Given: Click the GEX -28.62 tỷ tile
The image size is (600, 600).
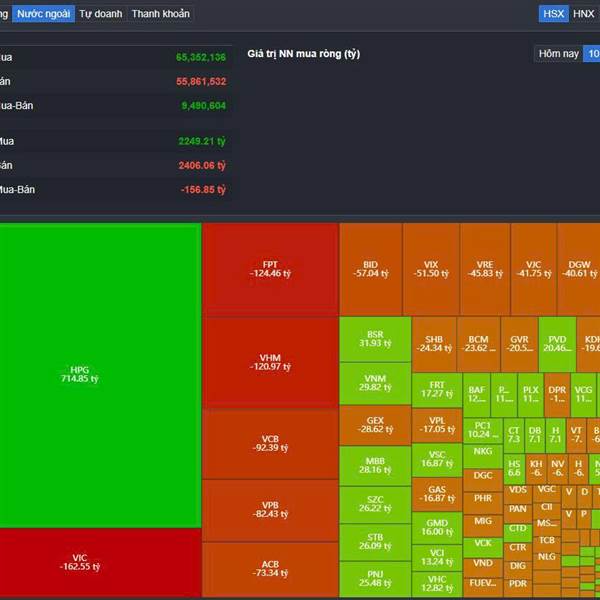Looking at the screenshot, I should click(375, 425).
